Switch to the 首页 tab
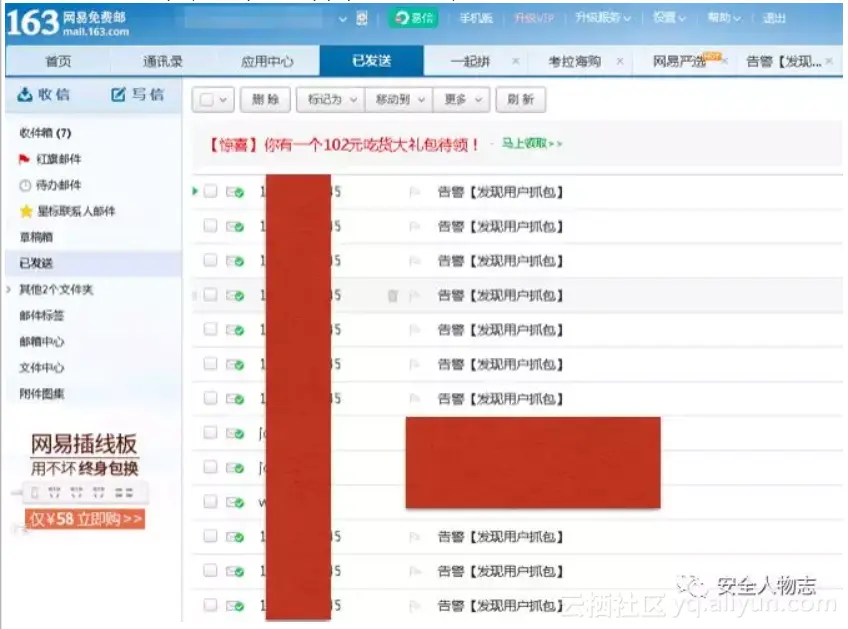Screen dimensions: 848x629 pos(58,61)
